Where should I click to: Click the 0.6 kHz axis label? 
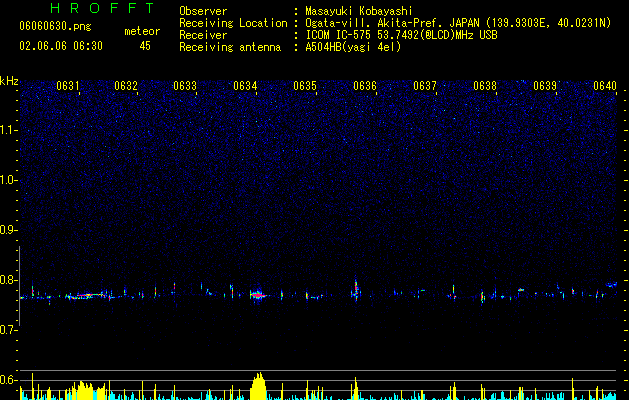pos(9,380)
